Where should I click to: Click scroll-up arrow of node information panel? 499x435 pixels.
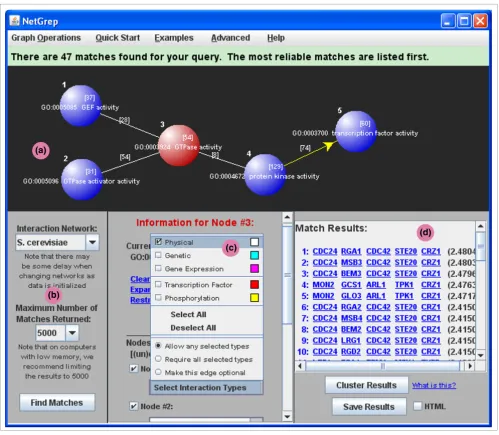coord(287,217)
